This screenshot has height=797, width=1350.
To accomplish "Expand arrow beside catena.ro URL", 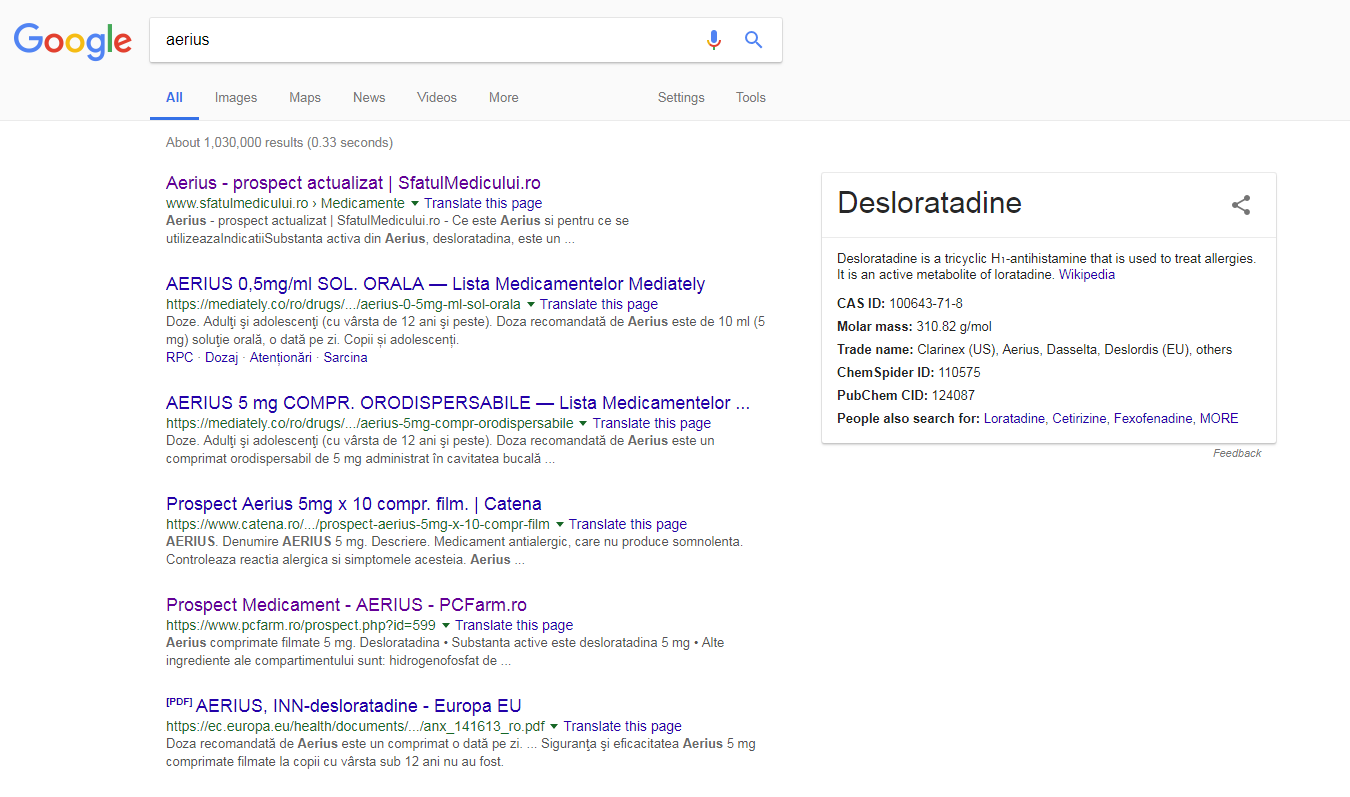I will pyautogui.click(x=560, y=524).
